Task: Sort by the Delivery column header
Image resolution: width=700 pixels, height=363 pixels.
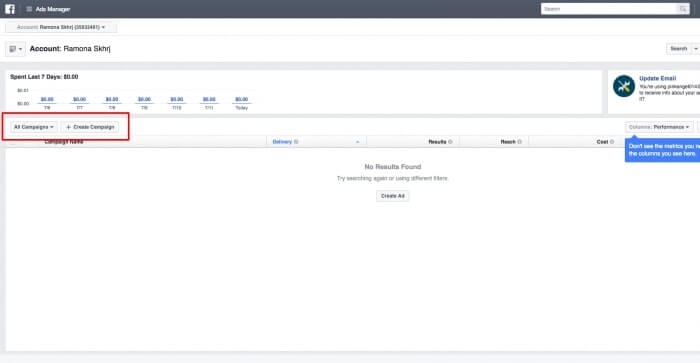Action: 282,142
